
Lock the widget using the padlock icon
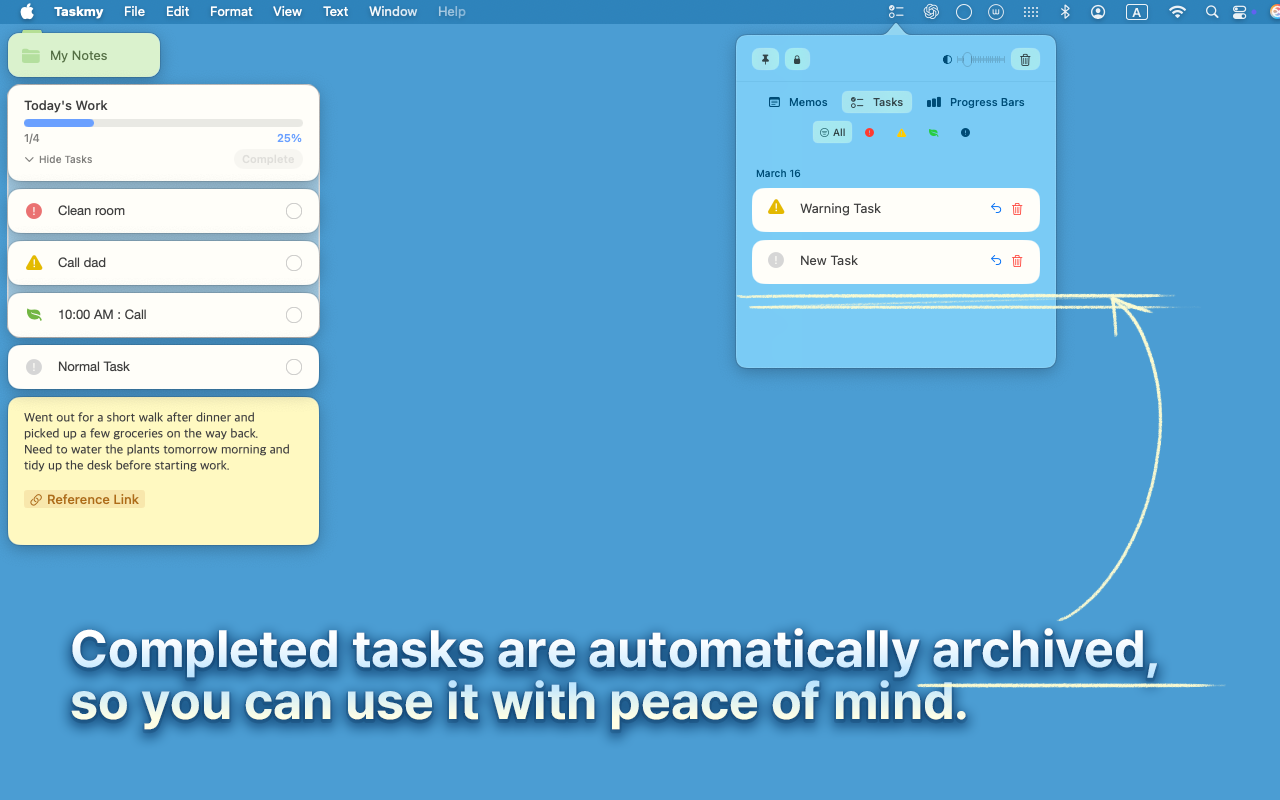pyautogui.click(x=797, y=59)
